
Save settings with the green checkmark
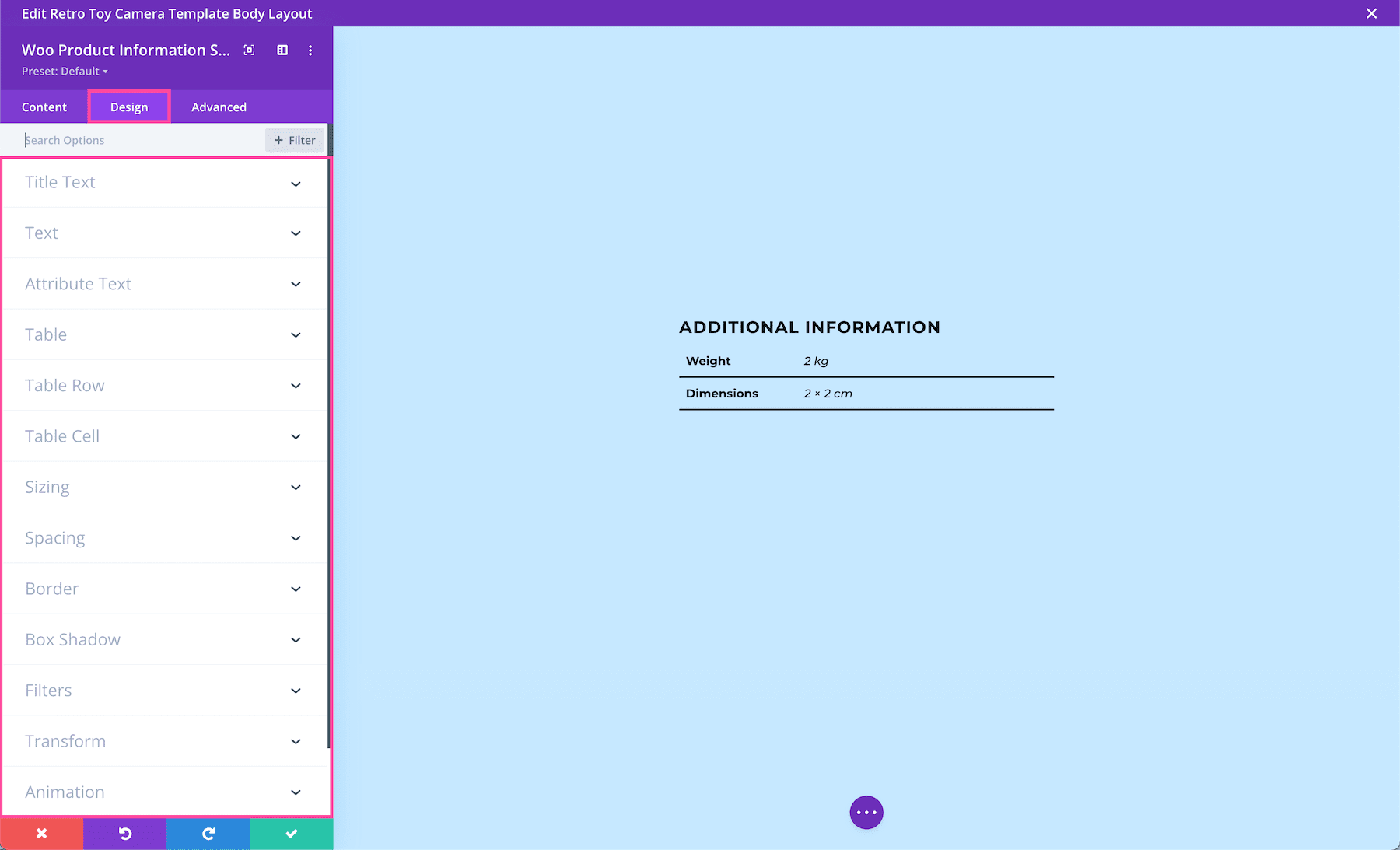(x=291, y=833)
